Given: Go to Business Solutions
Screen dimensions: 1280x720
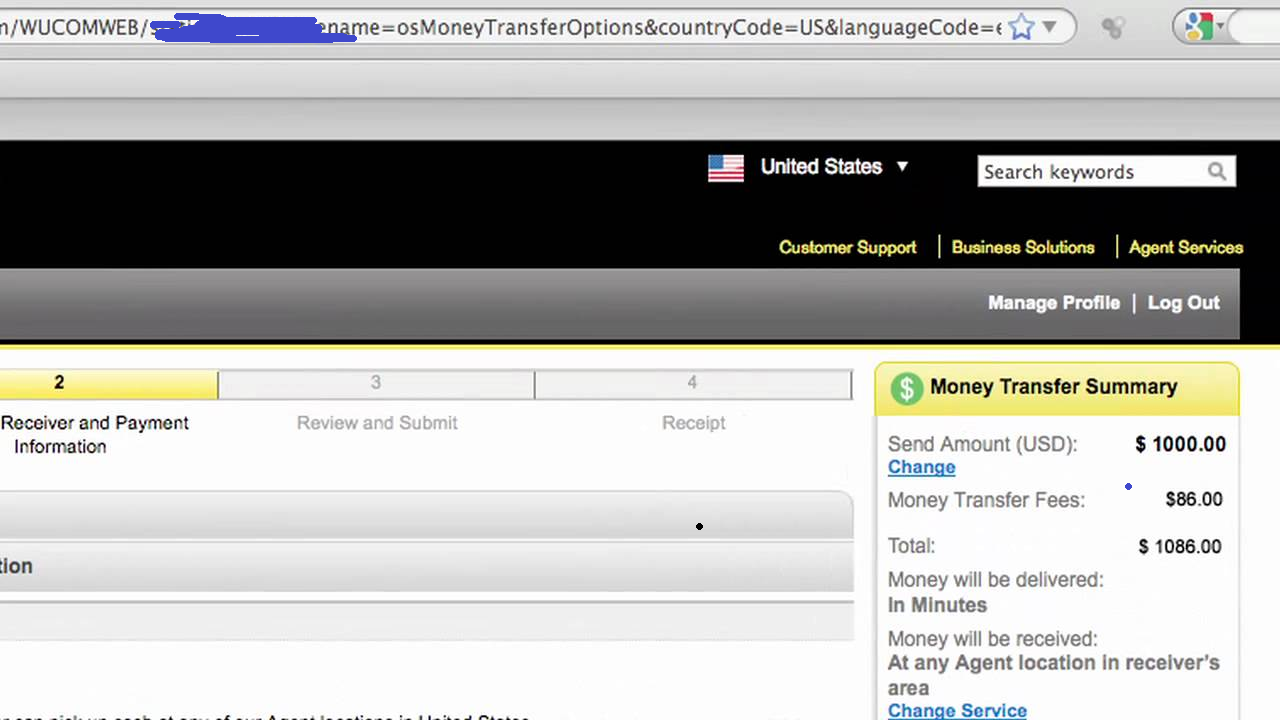Looking at the screenshot, I should pos(1023,247).
